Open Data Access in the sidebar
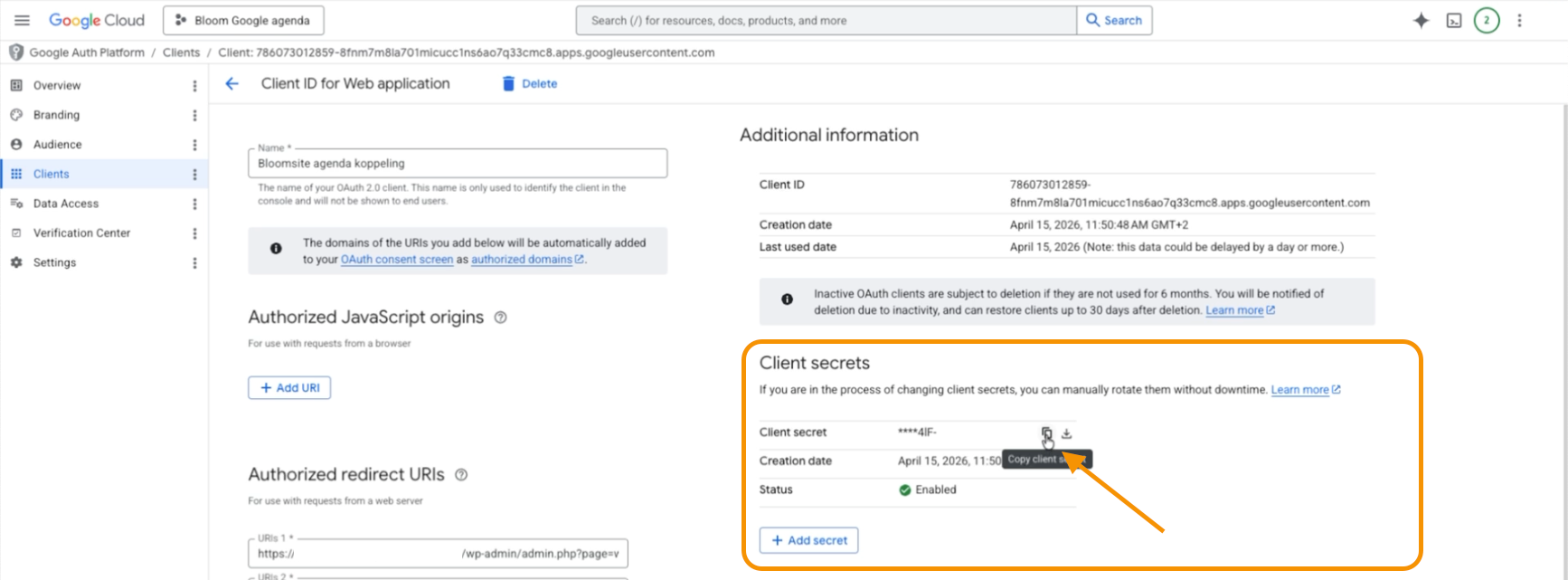The height and width of the screenshot is (580, 1568). (65, 204)
